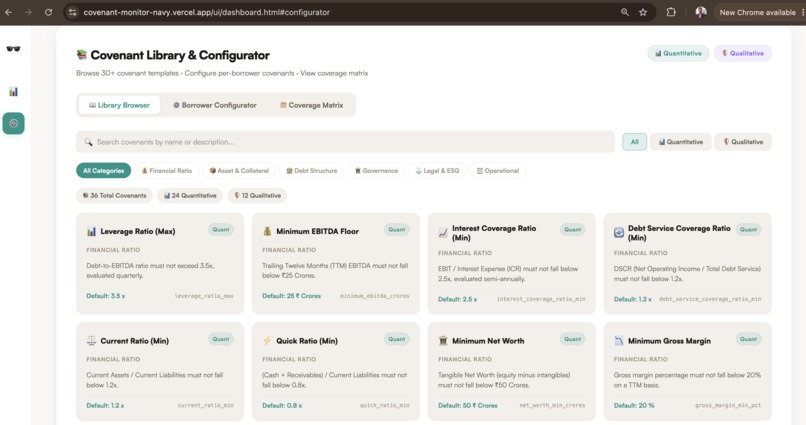This screenshot has width=806, height=425.
Task: Click the bank icon on Minimum Net Worth card
Action: (443, 341)
